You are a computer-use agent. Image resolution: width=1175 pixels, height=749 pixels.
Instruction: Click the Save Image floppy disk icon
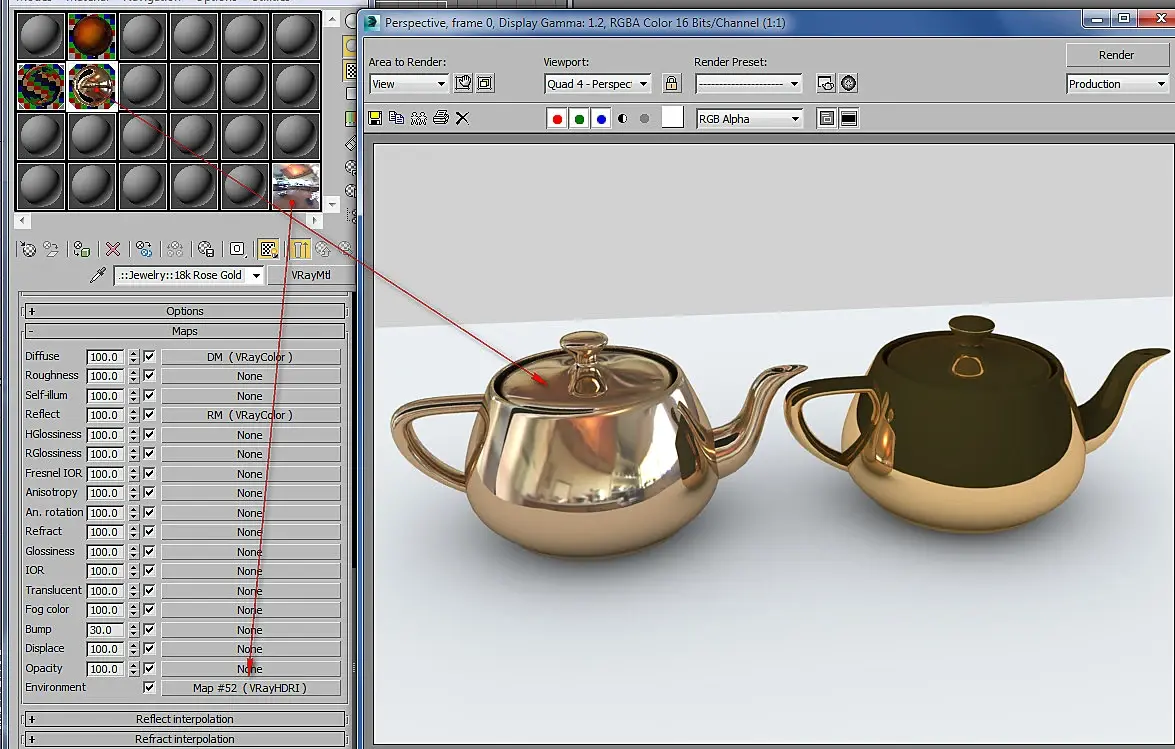[376, 118]
